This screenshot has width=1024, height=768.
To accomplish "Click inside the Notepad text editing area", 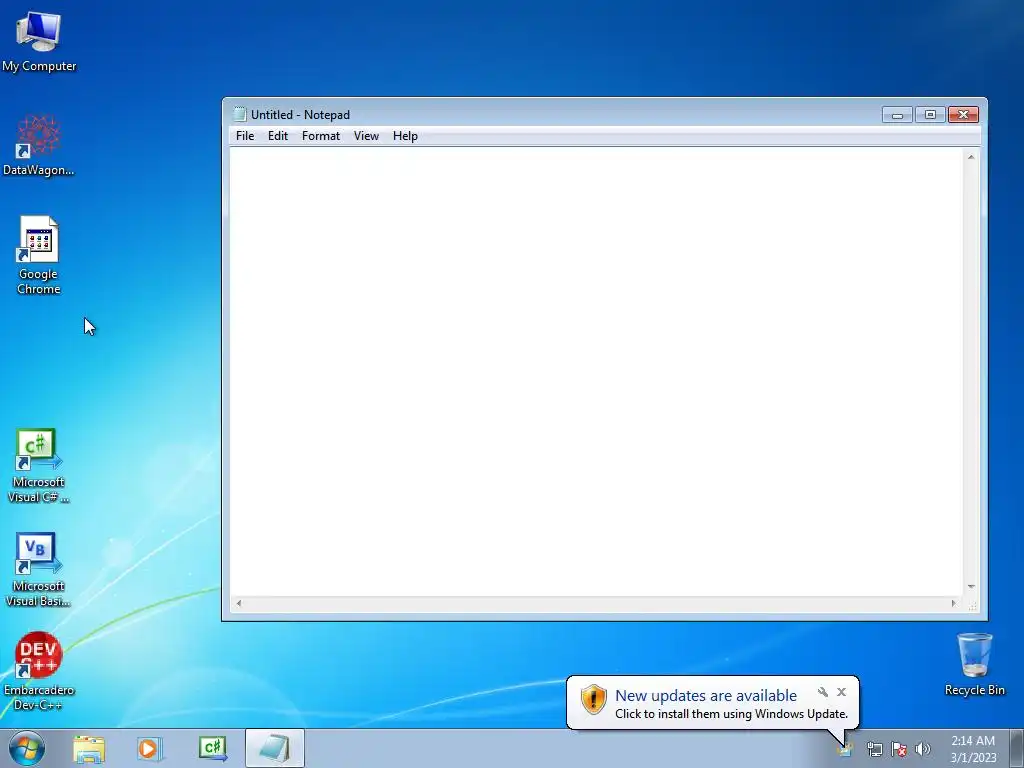I will click(x=597, y=372).
